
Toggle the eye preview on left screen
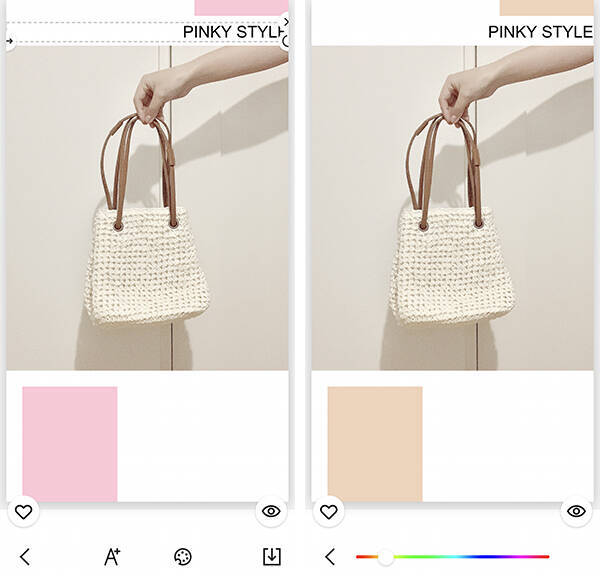pyautogui.click(x=271, y=511)
